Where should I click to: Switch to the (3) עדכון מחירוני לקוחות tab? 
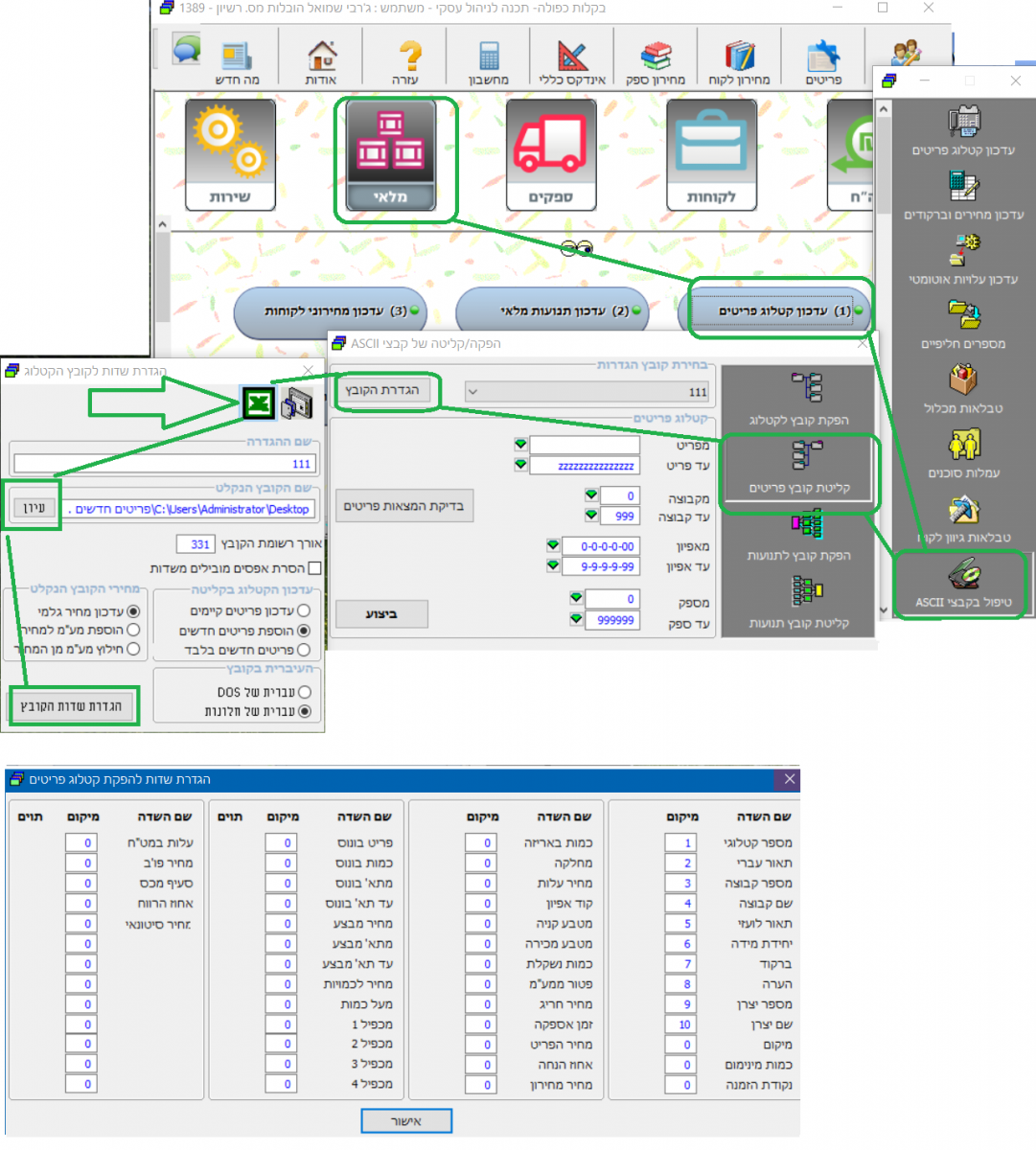pyautogui.click(x=329, y=311)
